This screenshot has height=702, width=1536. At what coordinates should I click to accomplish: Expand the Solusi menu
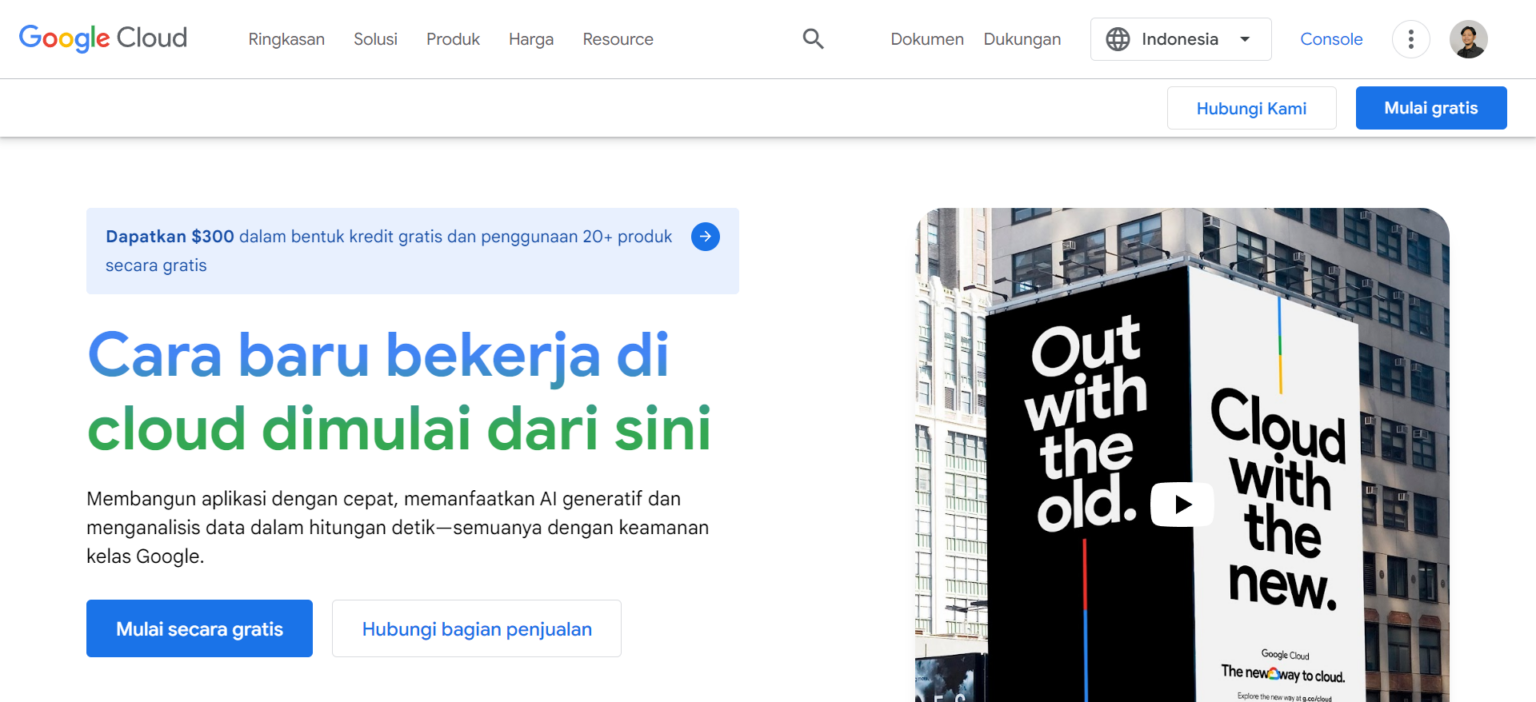(375, 39)
